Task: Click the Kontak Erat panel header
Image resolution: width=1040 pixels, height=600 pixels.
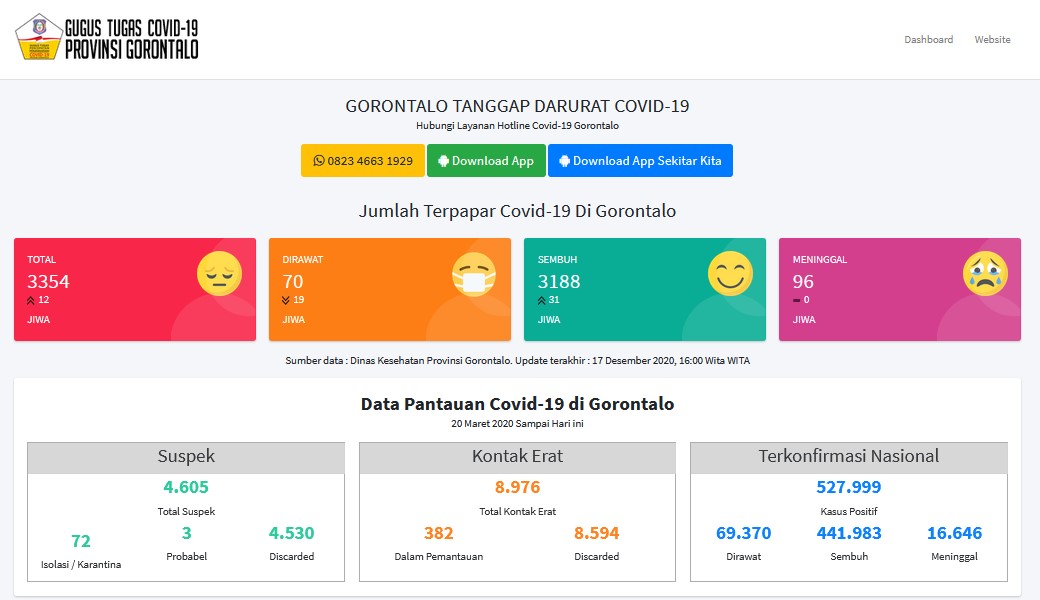Action: pyautogui.click(x=516, y=457)
